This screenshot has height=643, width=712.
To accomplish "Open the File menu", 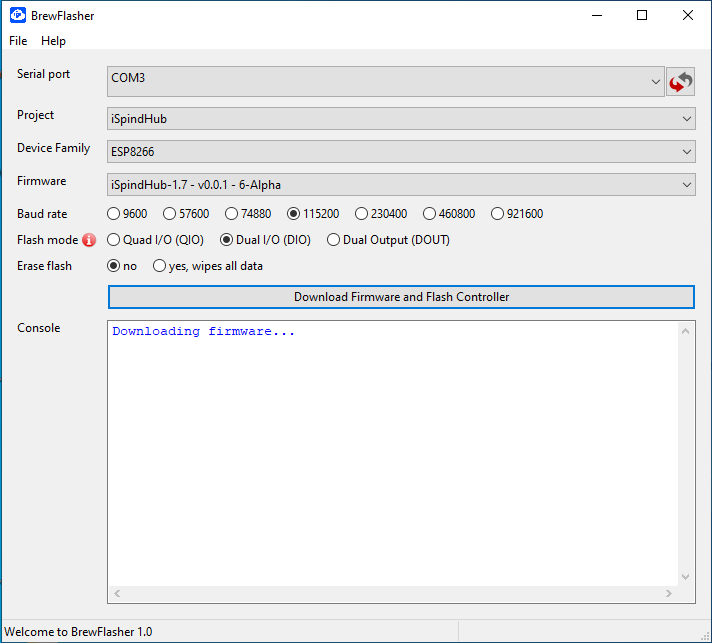I will point(18,41).
